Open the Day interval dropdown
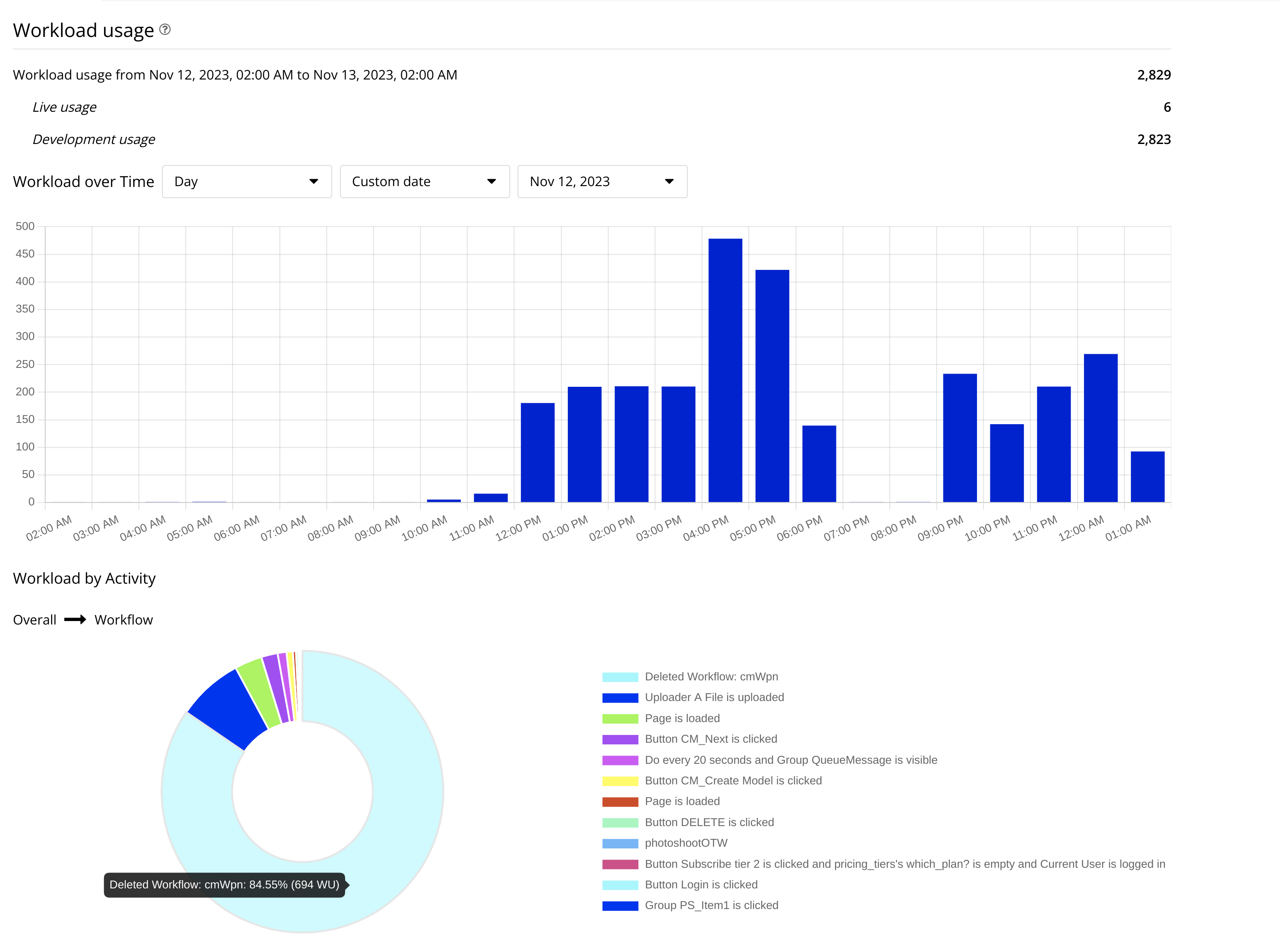Viewport: 1280px width, 952px height. pyautogui.click(x=247, y=181)
